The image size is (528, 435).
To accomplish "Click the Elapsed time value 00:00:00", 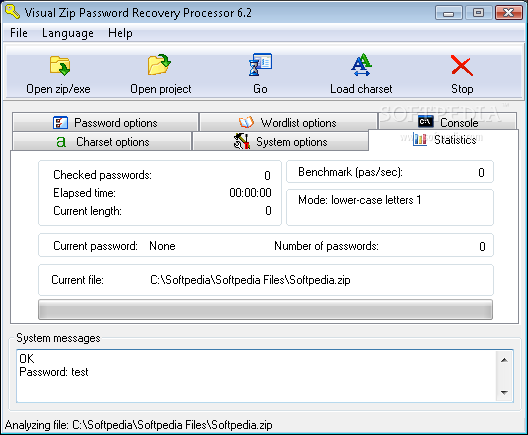I will pos(250,193).
